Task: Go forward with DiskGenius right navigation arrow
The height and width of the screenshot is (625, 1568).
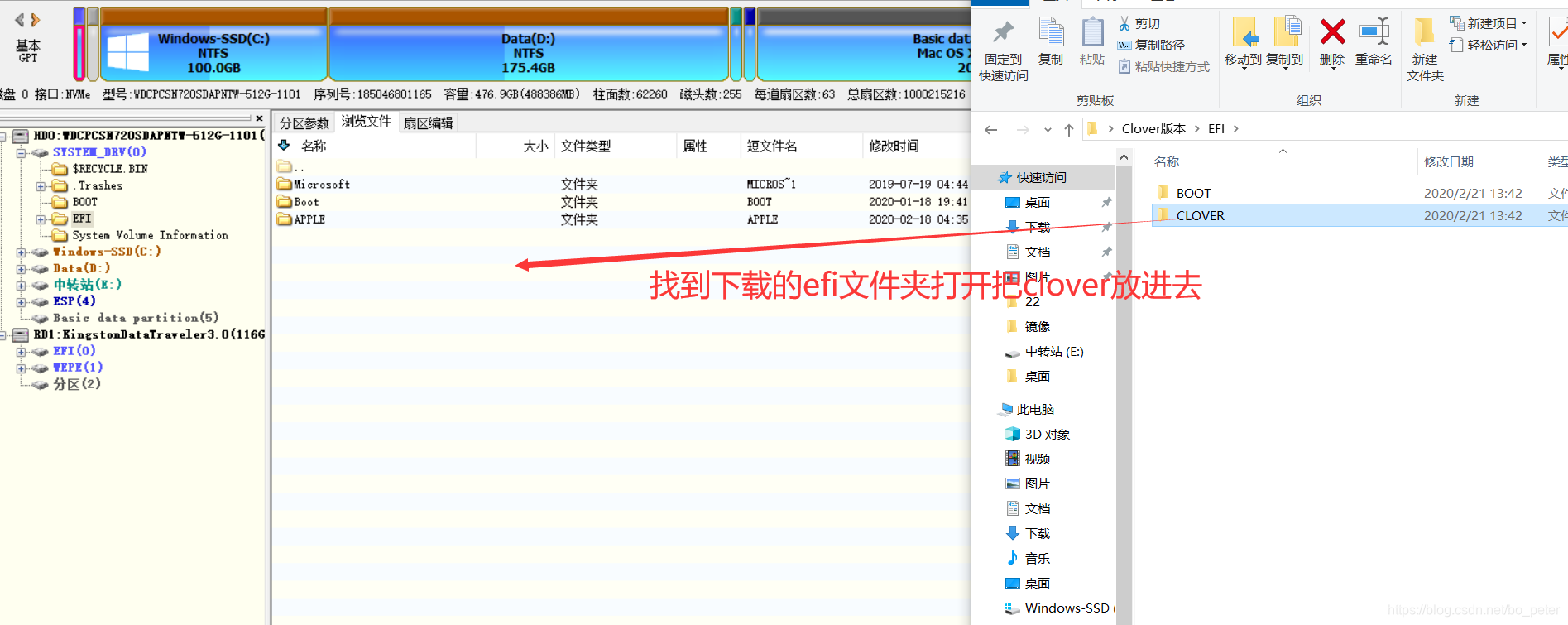Action: [35, 20]
